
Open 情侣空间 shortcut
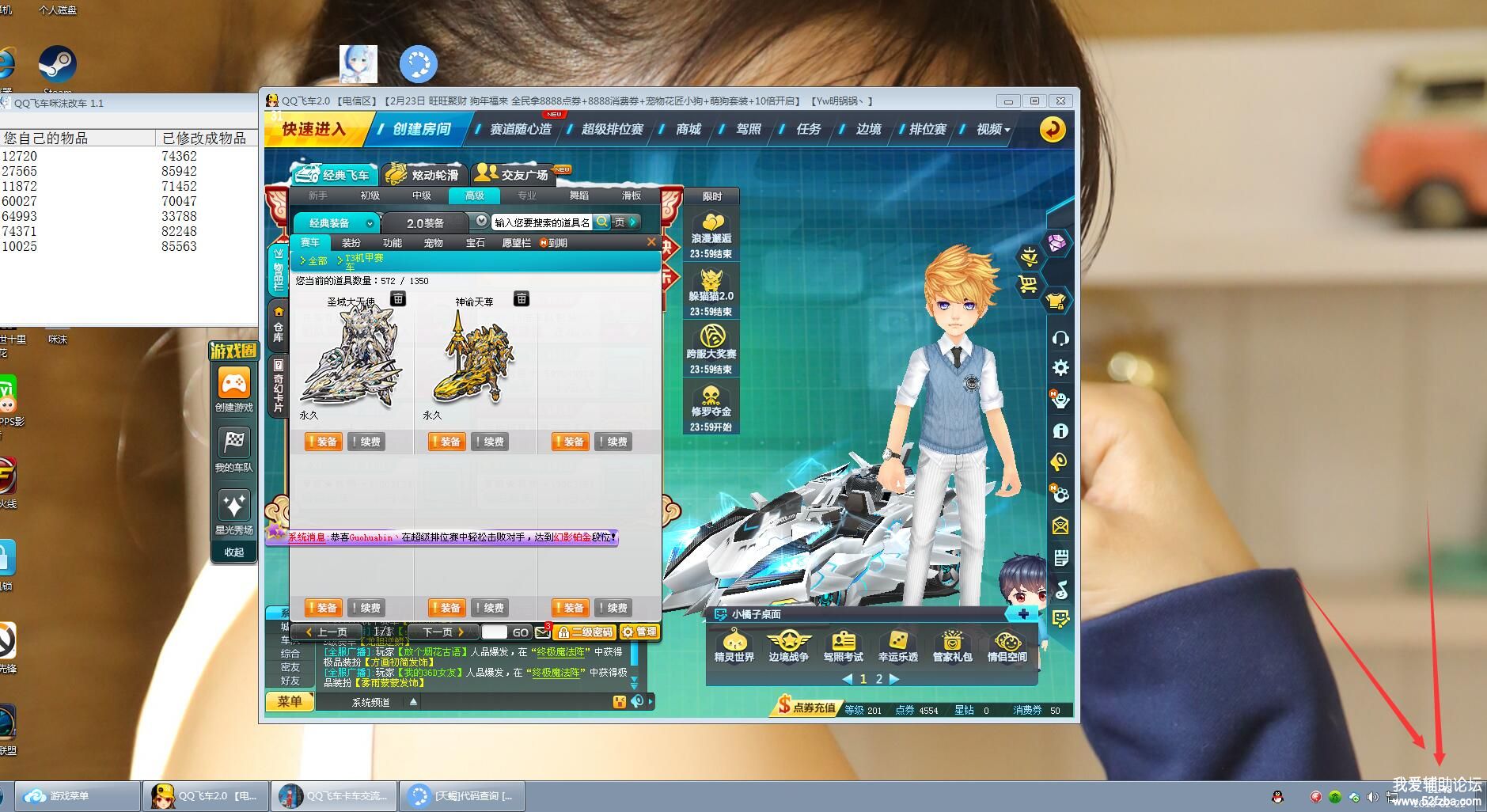[x=1007, y=646]
